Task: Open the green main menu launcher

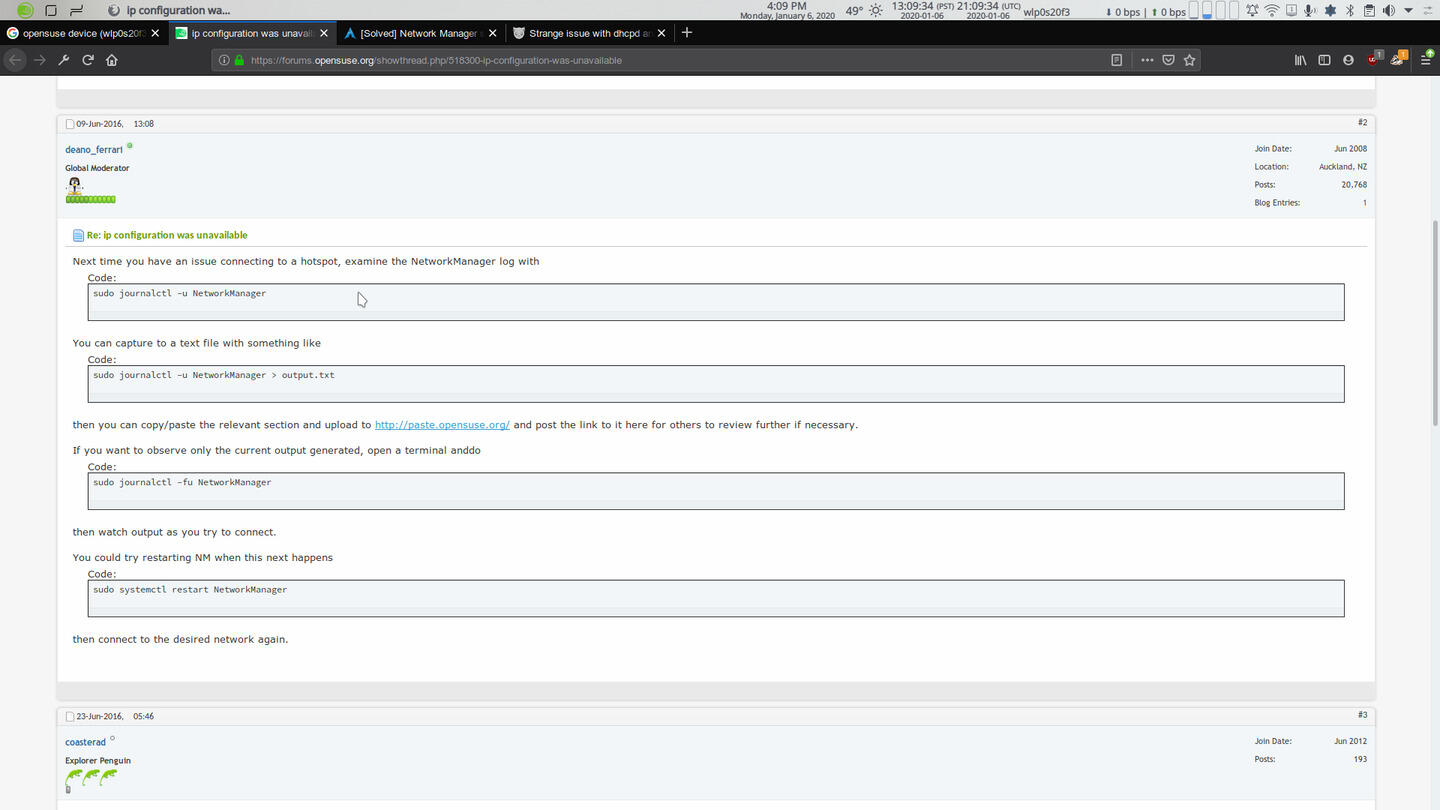Action: 25,10
